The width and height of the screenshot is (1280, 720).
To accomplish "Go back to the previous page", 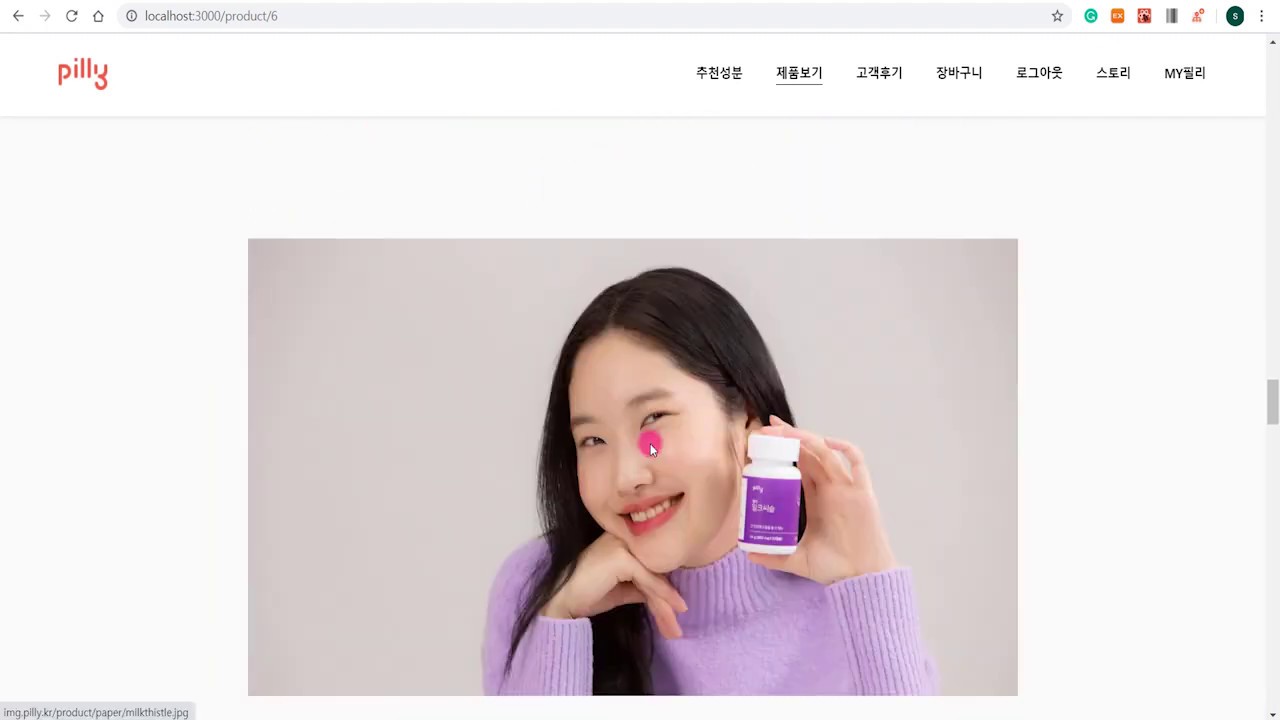I will click(x=18, y=16).
